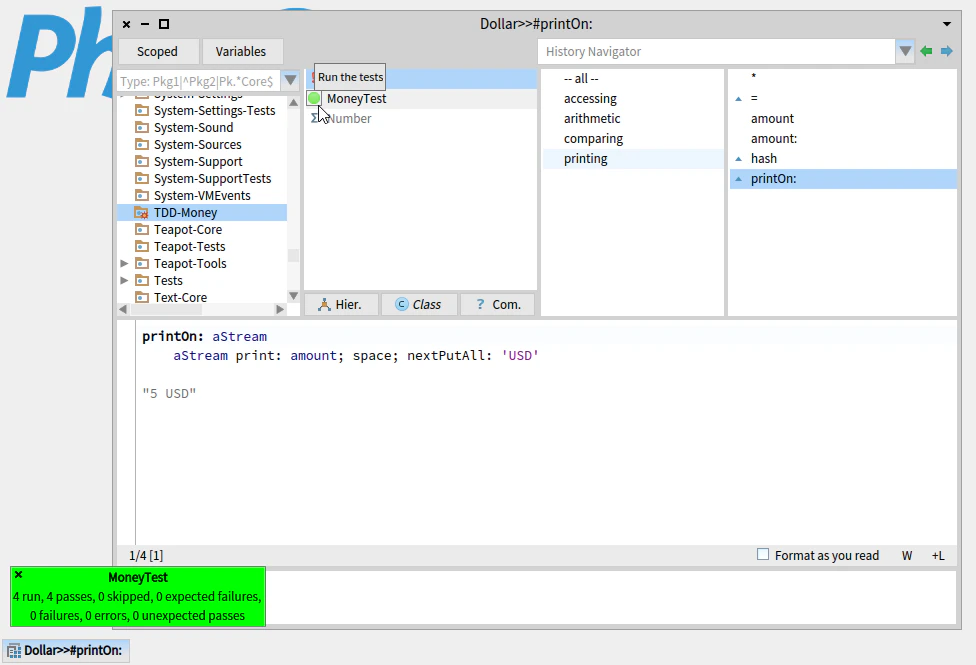Viewport: 976px width, 665px height.
Task: Click the System-Sound package icon
Action: click(x=142, y=128)
